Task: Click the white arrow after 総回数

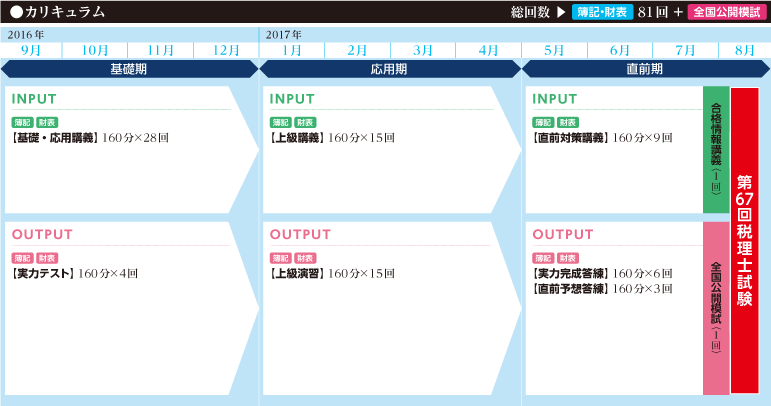Action: pyautogui.click(x=561, y=13)
